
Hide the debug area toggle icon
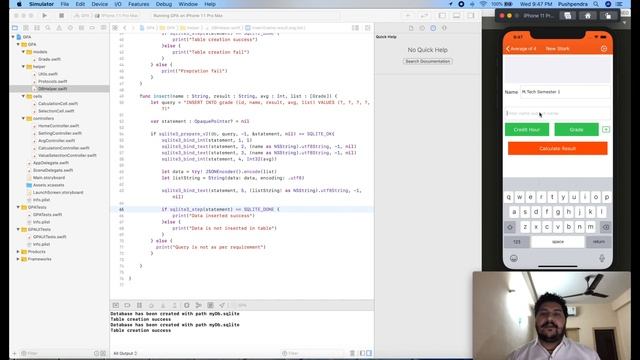coord(116,305)
